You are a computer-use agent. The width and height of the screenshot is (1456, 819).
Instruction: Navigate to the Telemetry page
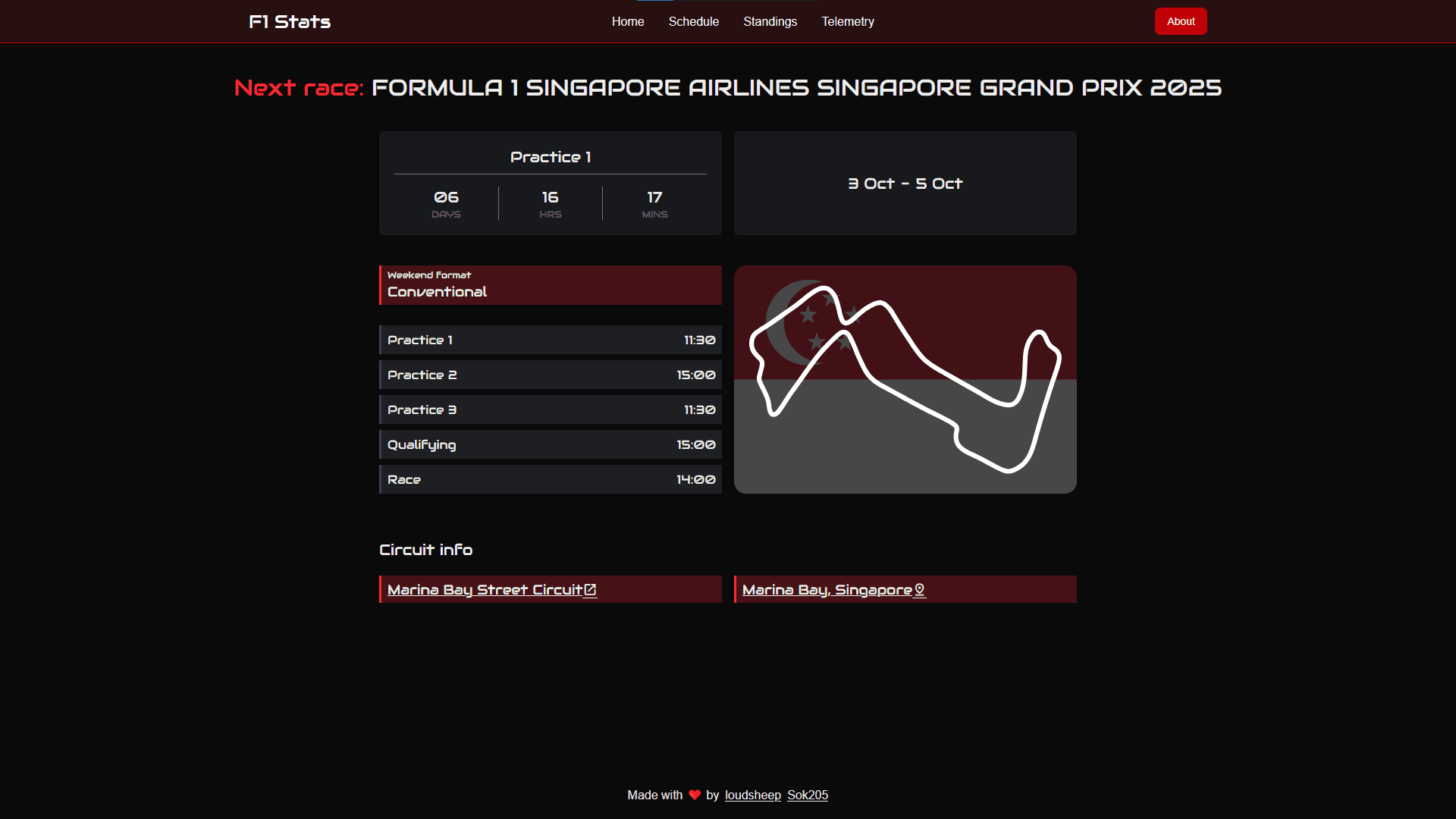point(848,21)
